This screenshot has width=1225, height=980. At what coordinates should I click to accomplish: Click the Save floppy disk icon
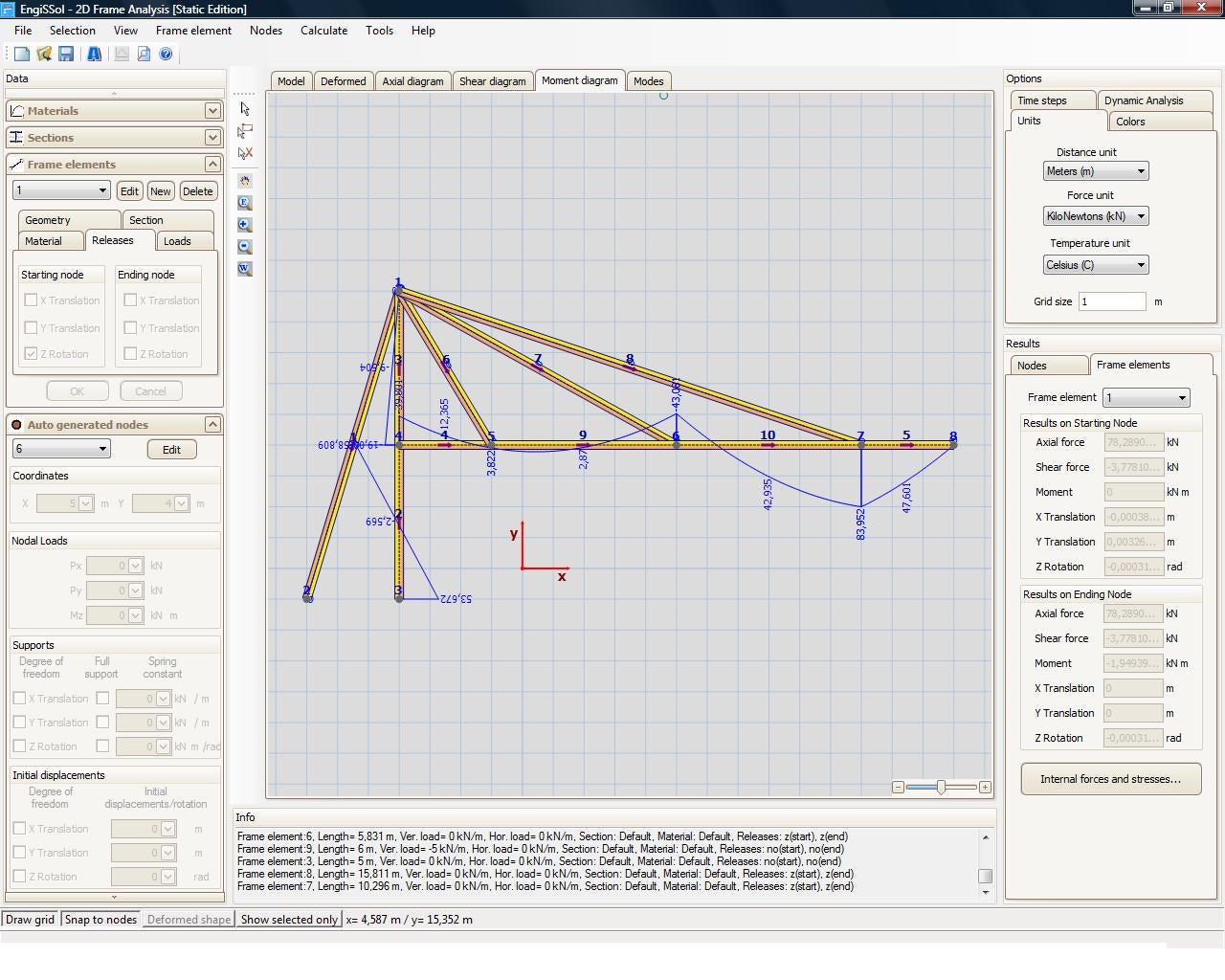point(66,55)
